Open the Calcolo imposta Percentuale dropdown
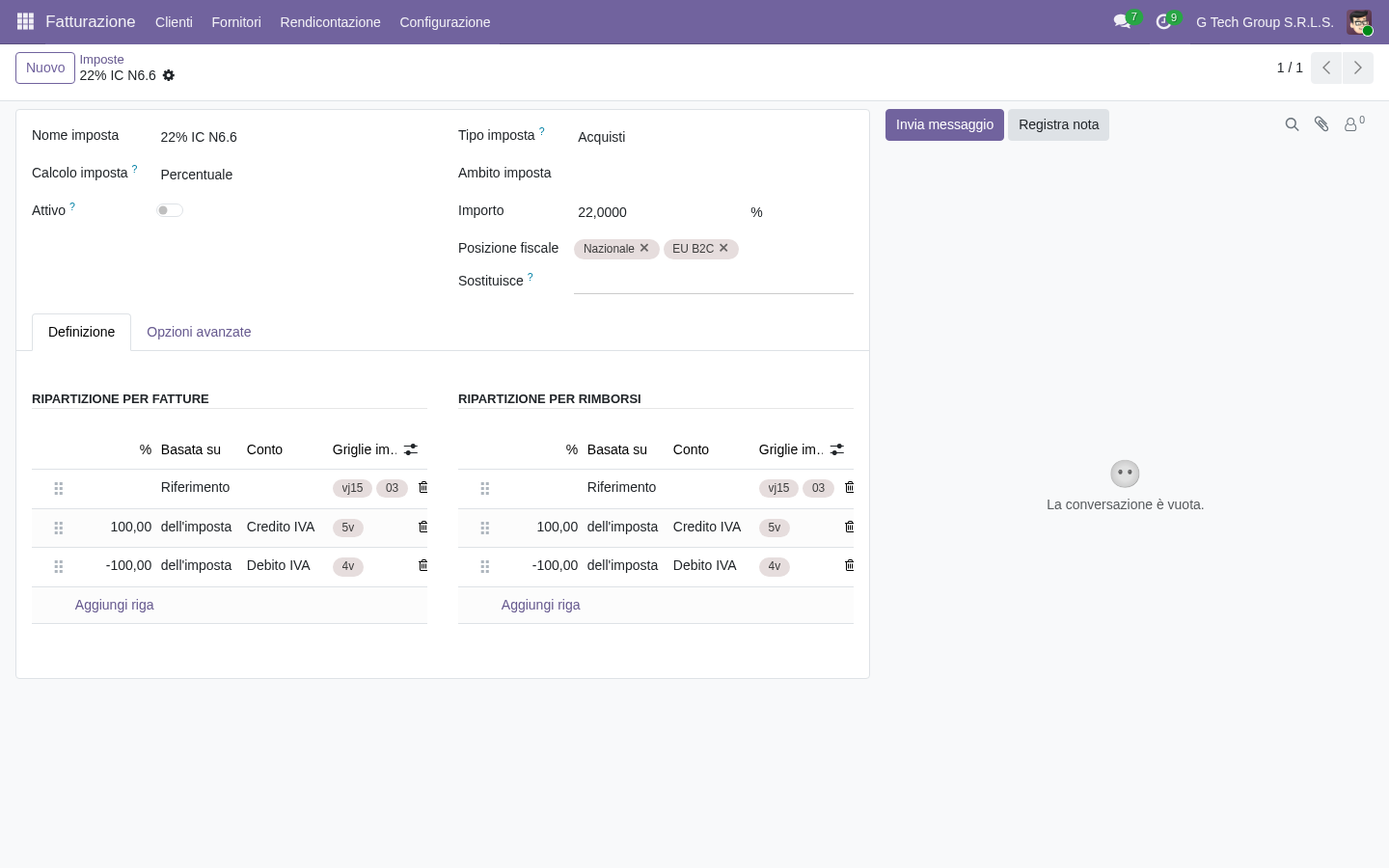Viewport: 1389px width, 868px height. pos(287,175)
